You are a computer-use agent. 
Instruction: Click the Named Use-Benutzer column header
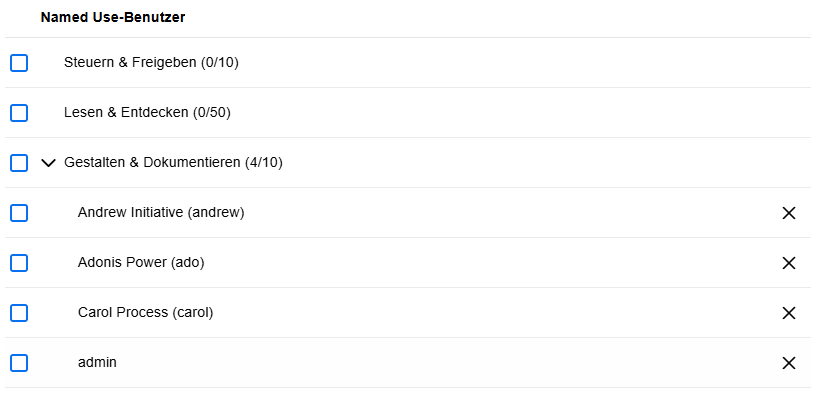[113, 17]
